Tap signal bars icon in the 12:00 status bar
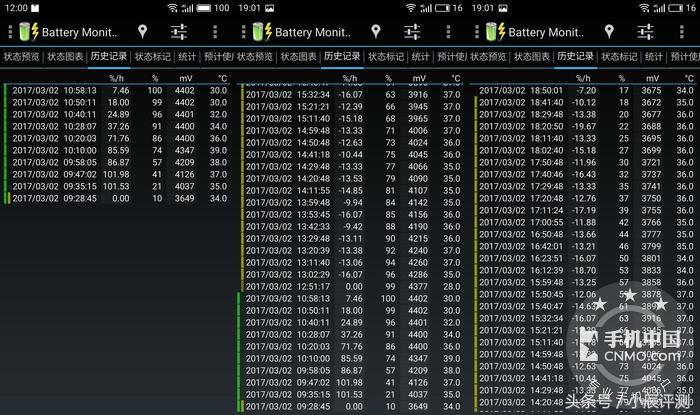 (188, 8)
